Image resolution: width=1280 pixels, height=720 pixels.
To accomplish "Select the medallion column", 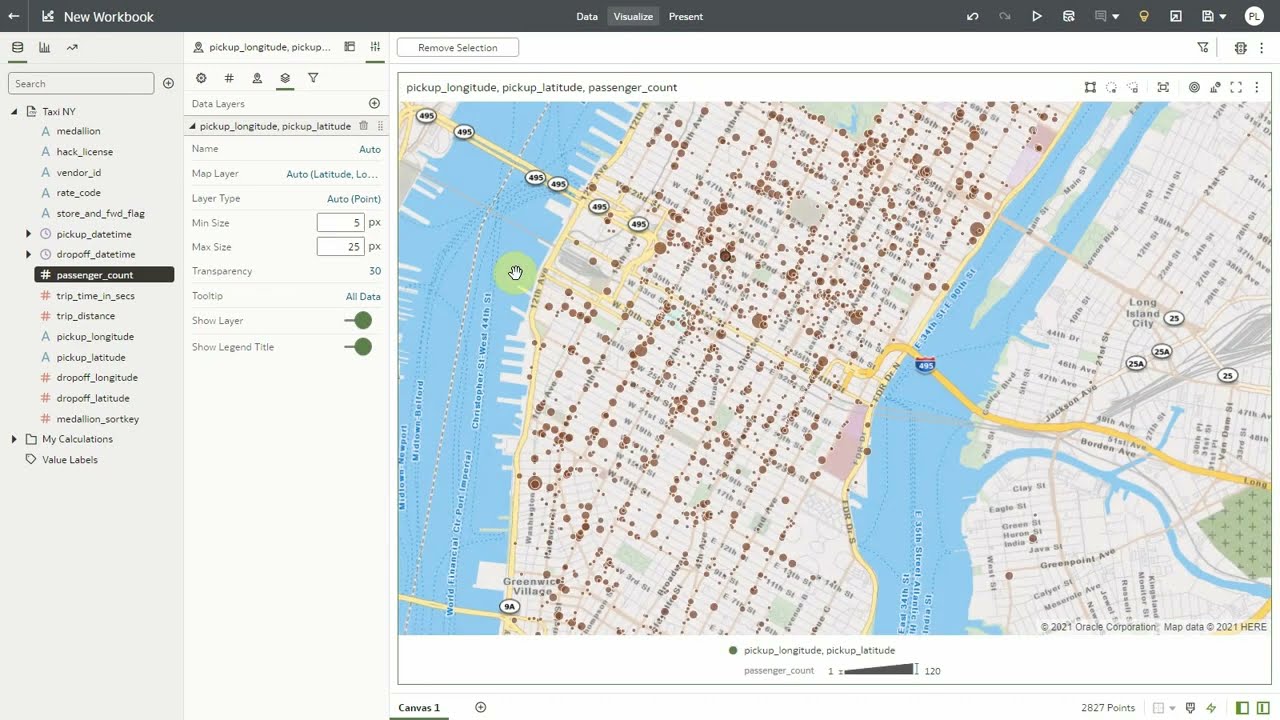I will coord(78,131).
